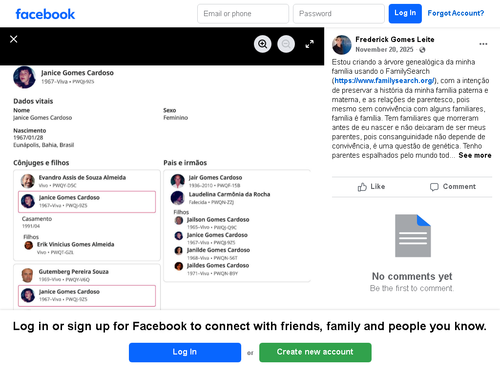Click the Erik Vinicius Gomes Almeida avatar
This screenshot has height=375, width=500.
pos(29,246)
